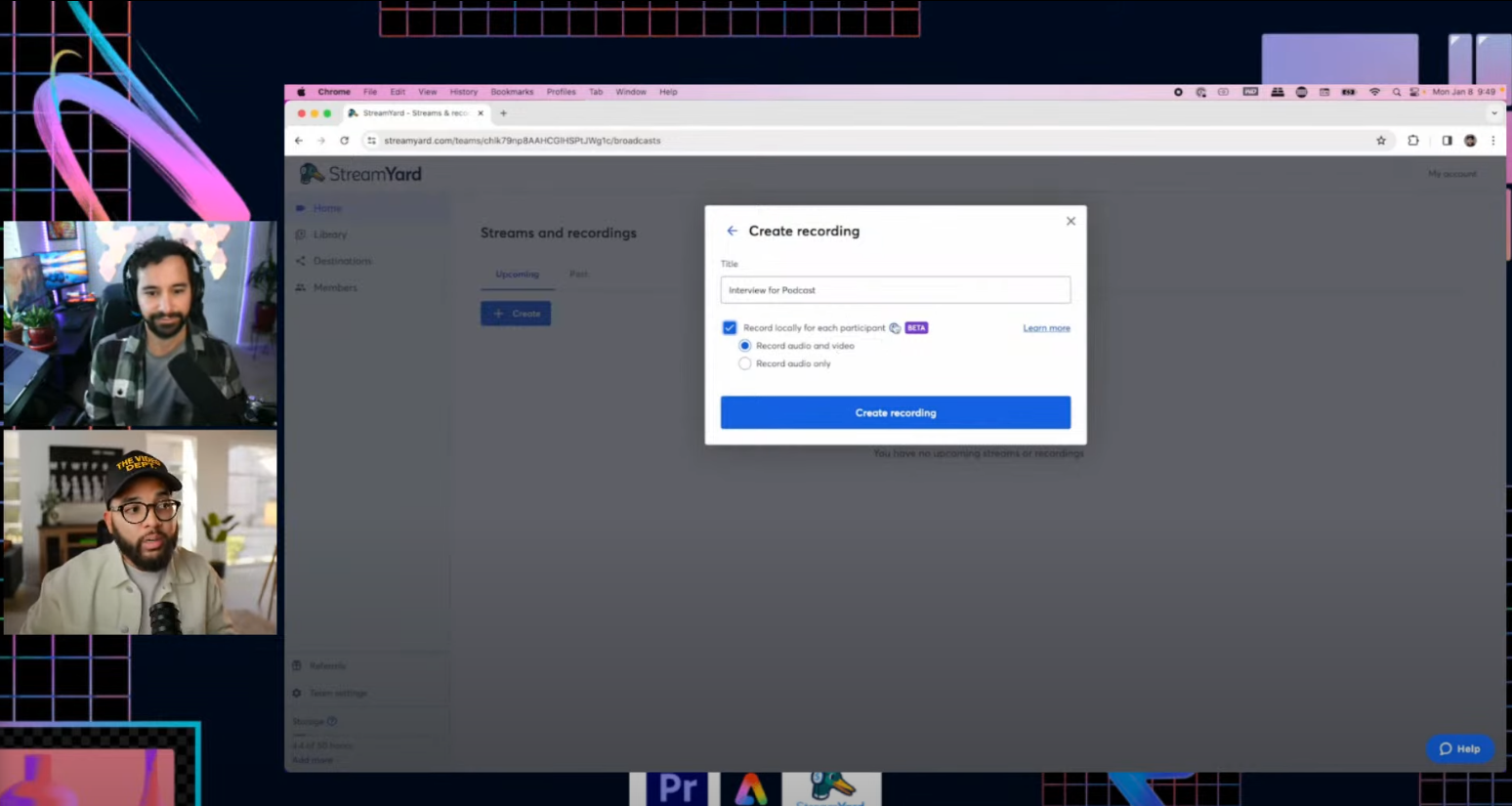This screenshot has width=1512, height=806.
Task: Open the Apple menu
Action: (301, 92)
